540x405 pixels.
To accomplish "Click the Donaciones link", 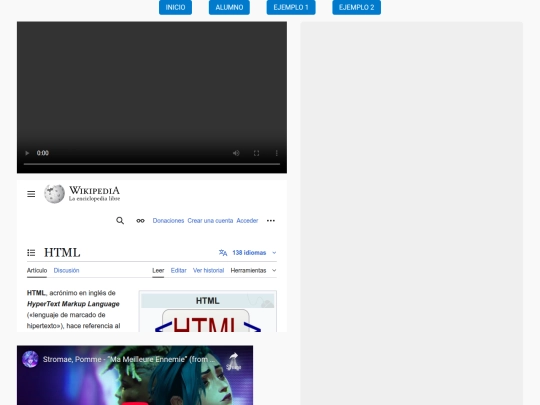I will (168, 220).
